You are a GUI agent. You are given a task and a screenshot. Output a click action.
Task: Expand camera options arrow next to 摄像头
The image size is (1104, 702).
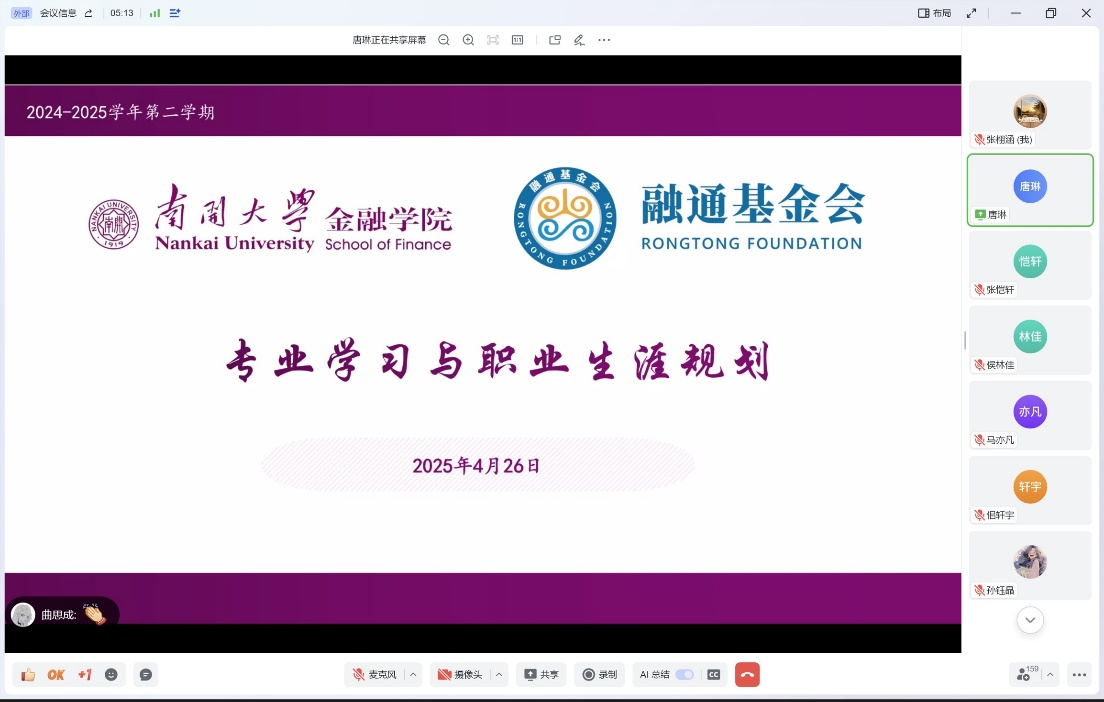(x=499, y=675)
